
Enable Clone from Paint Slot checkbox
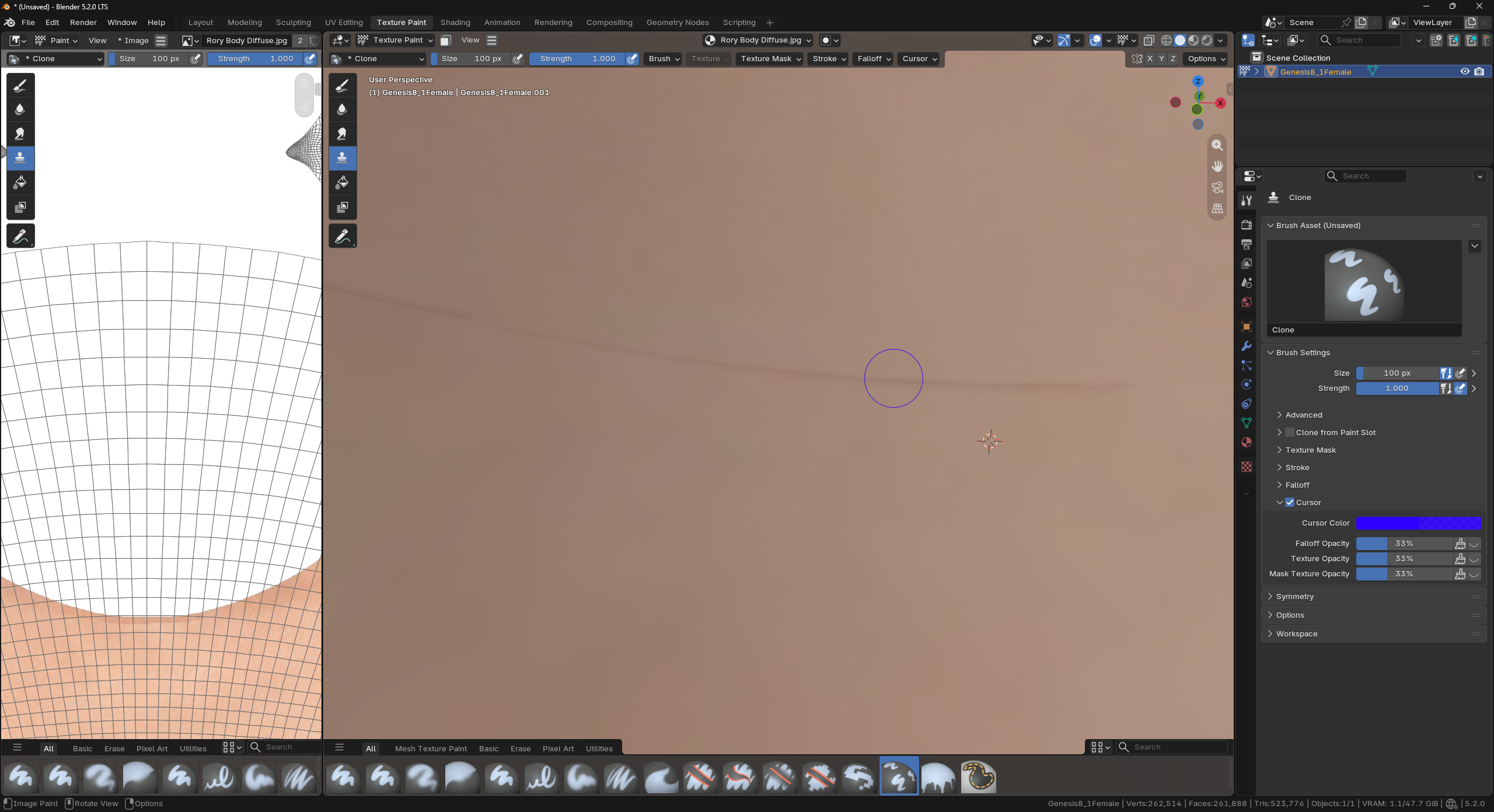(1290, 432)
